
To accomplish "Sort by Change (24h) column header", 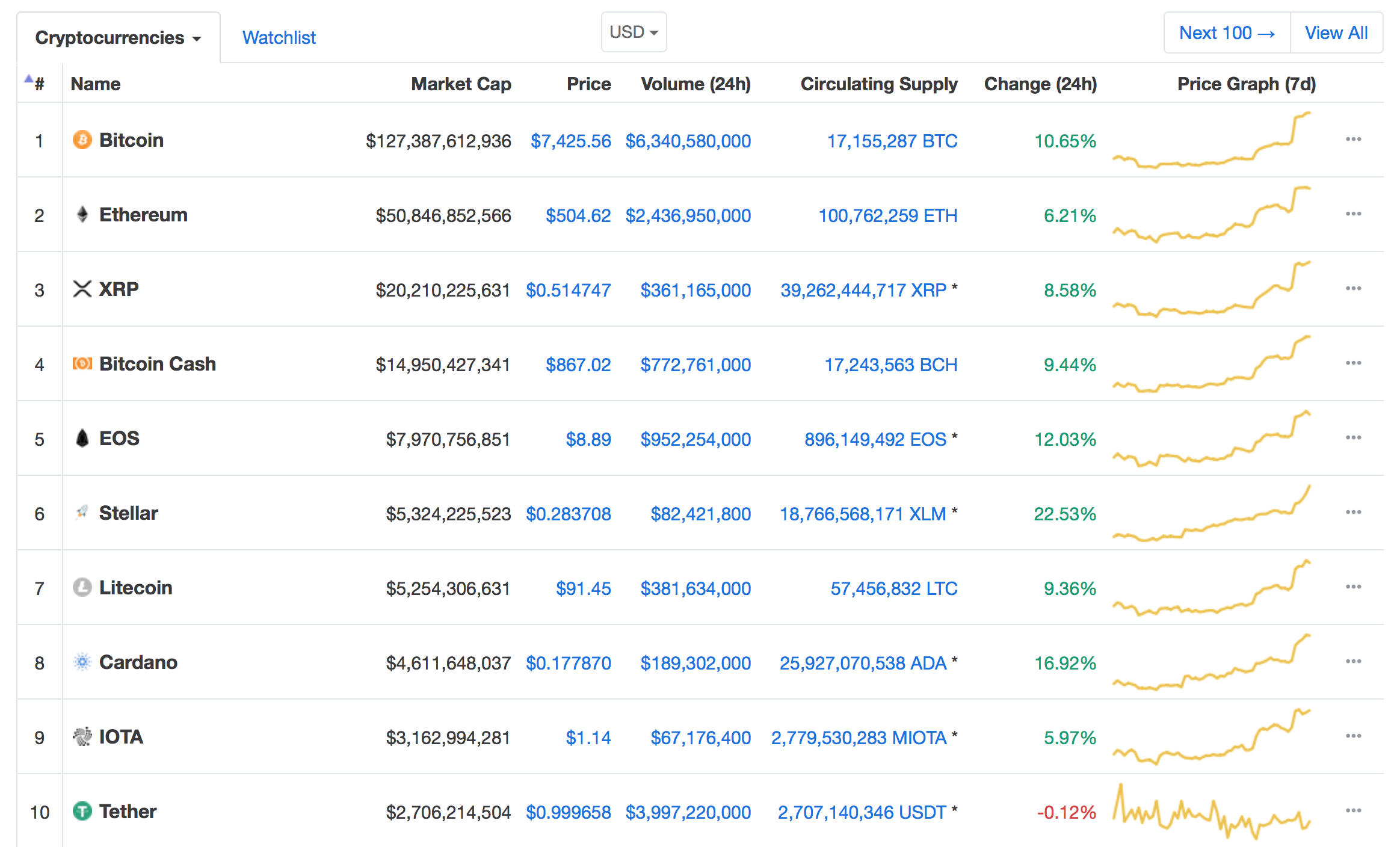I will tap(1040, 84).
